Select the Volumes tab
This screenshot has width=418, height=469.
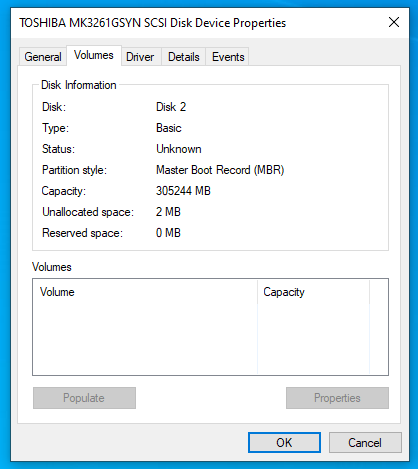[94, 55]
